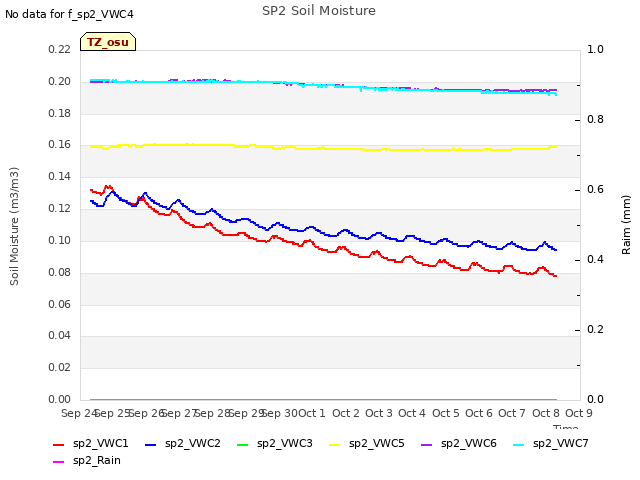Click the purple sp2_VWC6 legend swatch
Screen dimensions: 640x480
[427, 444]
